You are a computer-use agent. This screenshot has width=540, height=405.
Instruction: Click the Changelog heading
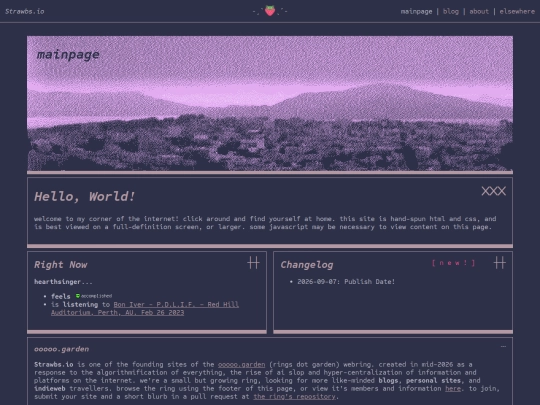307,264
